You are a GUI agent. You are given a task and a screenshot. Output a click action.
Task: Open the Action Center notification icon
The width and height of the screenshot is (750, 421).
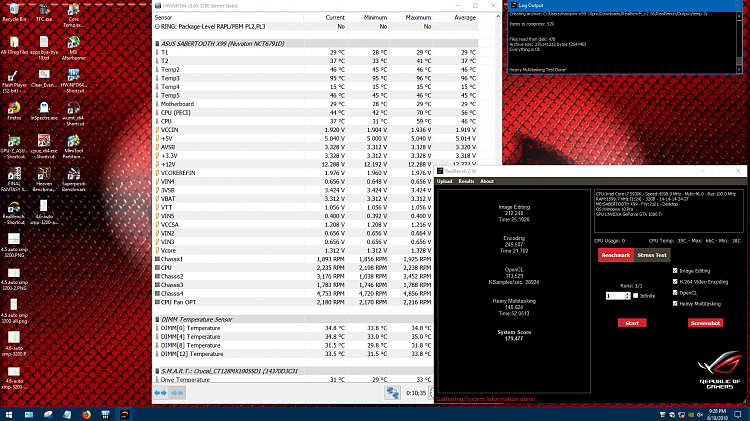pos(738,414)
